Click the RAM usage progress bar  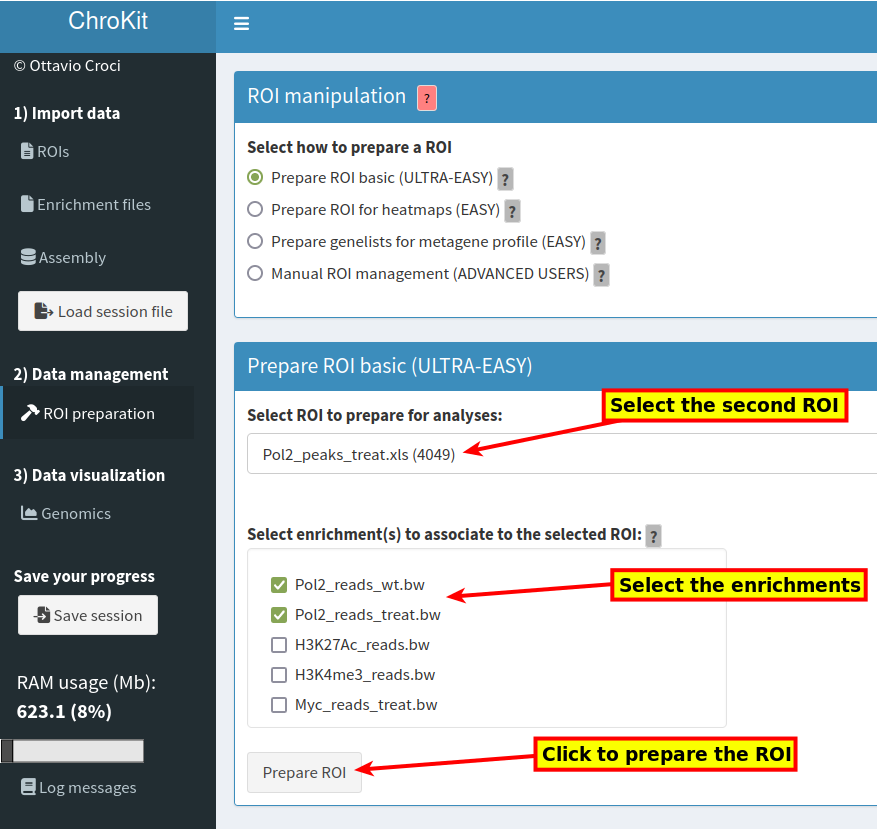click(x=72, y=751)
